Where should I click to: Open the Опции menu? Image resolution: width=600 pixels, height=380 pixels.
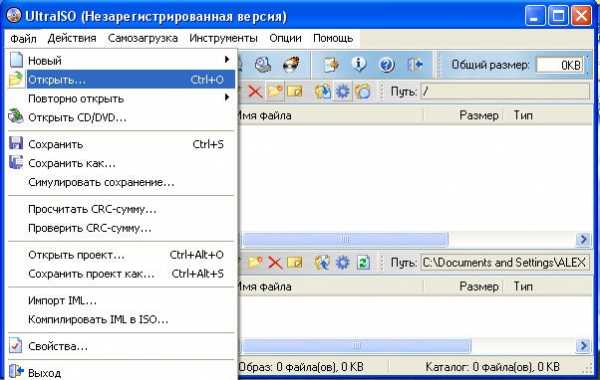[285, 39]
